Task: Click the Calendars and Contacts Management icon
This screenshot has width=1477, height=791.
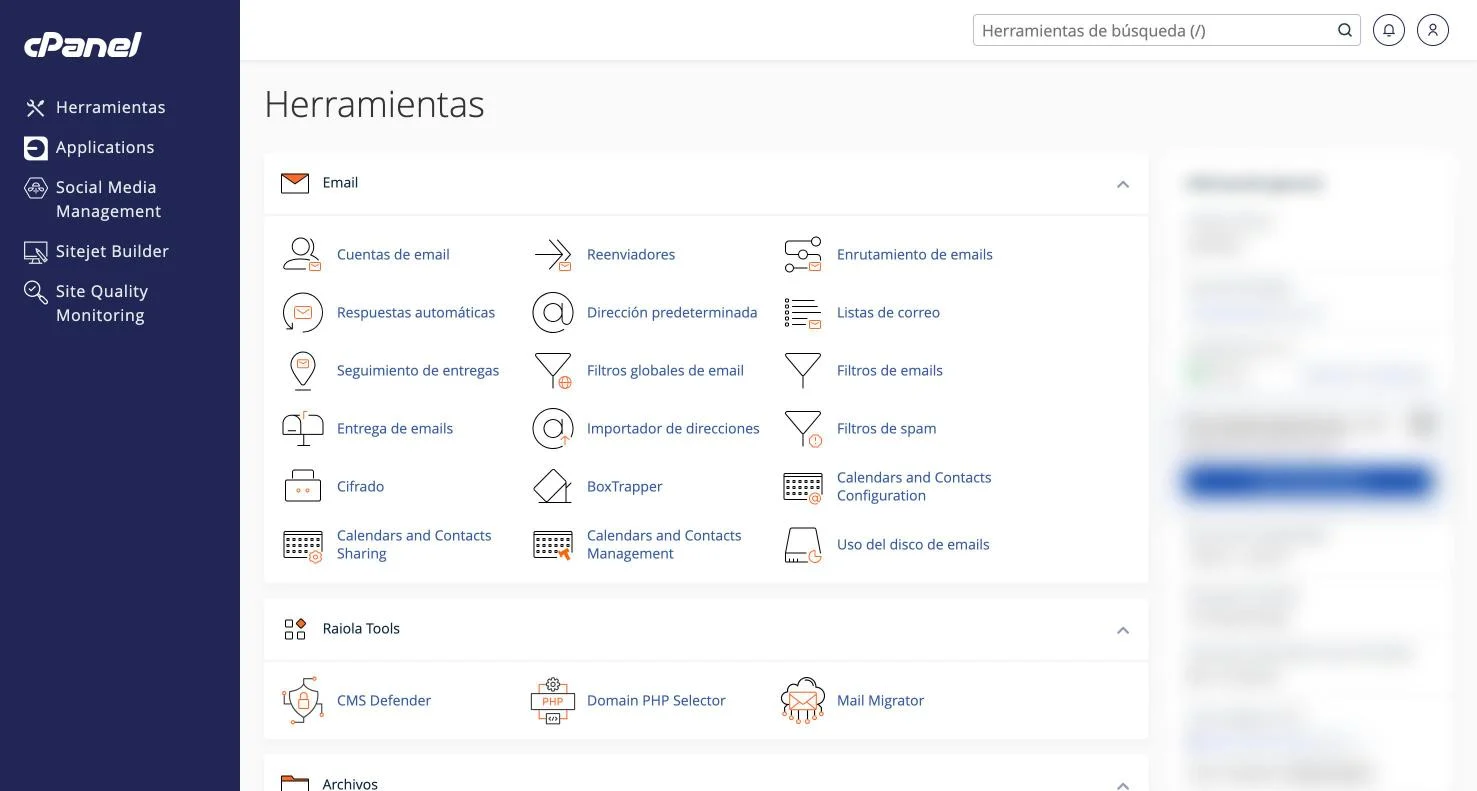Action: [552, 545]
